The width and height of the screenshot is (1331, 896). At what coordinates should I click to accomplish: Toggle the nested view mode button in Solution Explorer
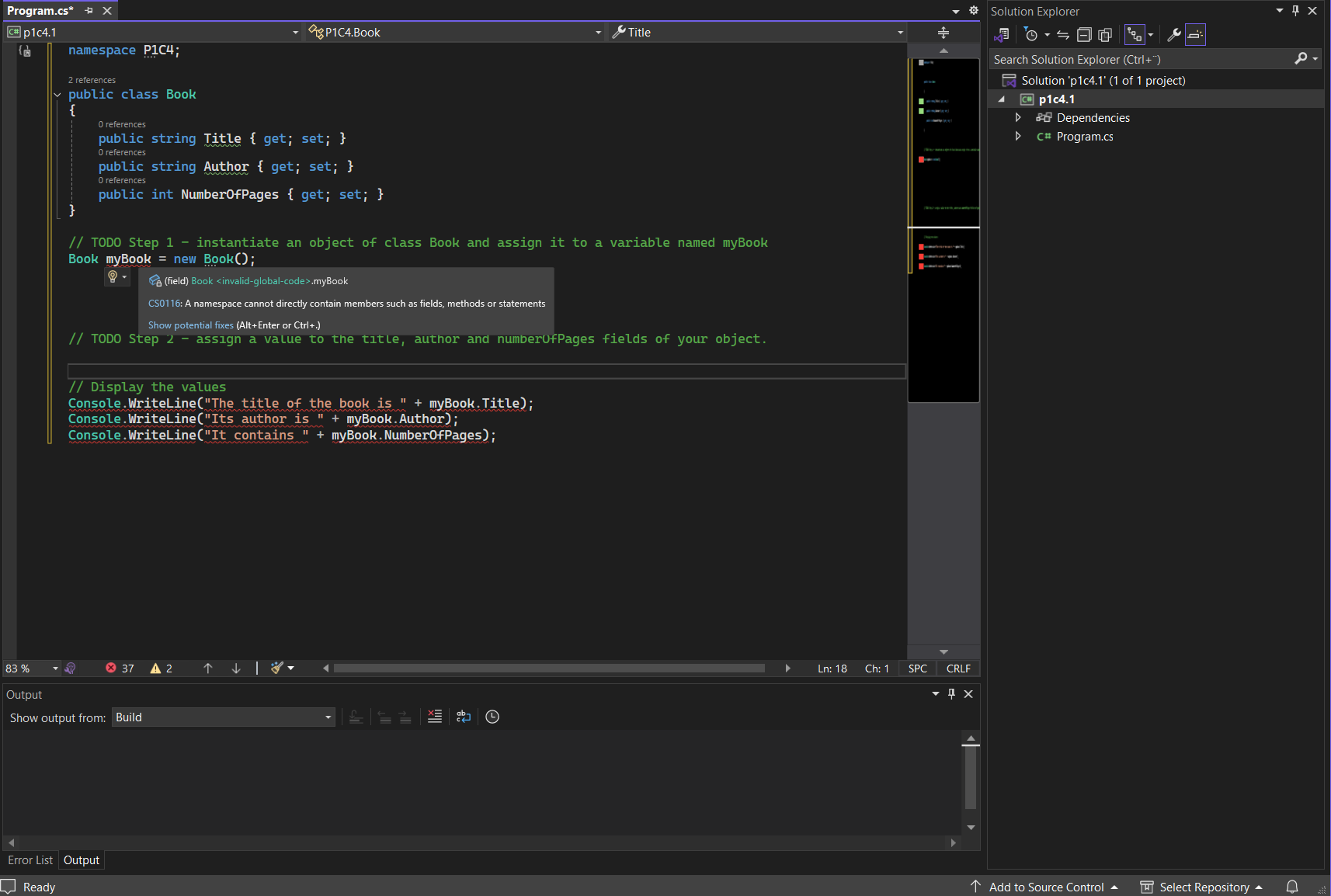coord(1135,35)
